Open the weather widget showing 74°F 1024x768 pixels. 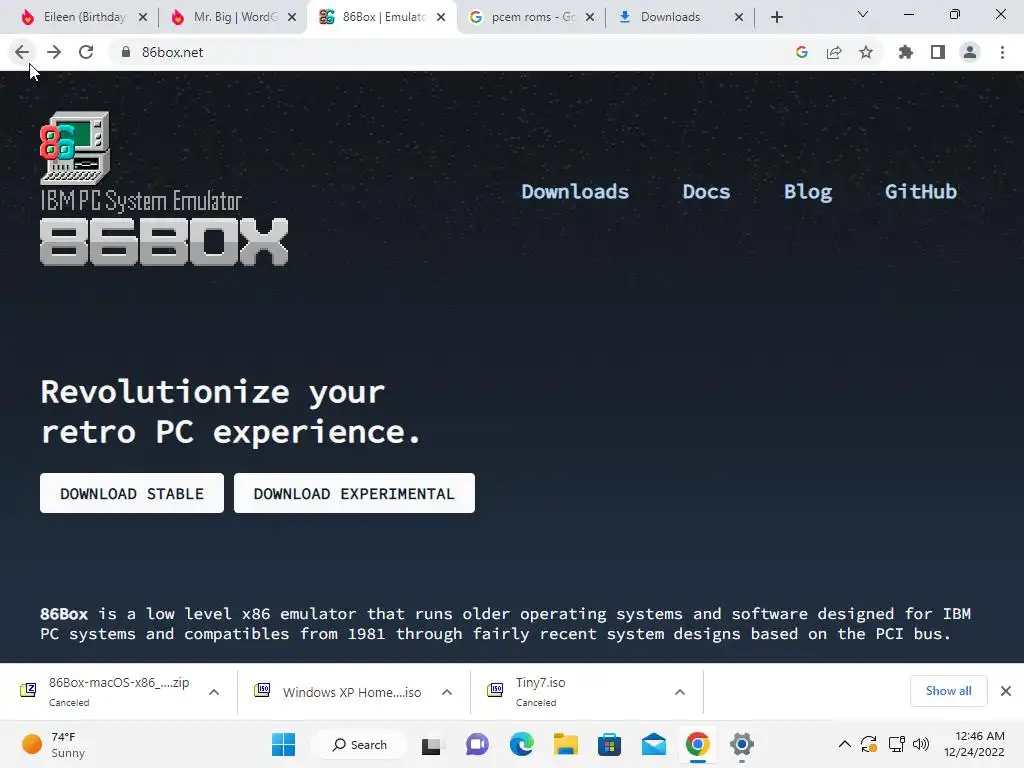[54, 744]
